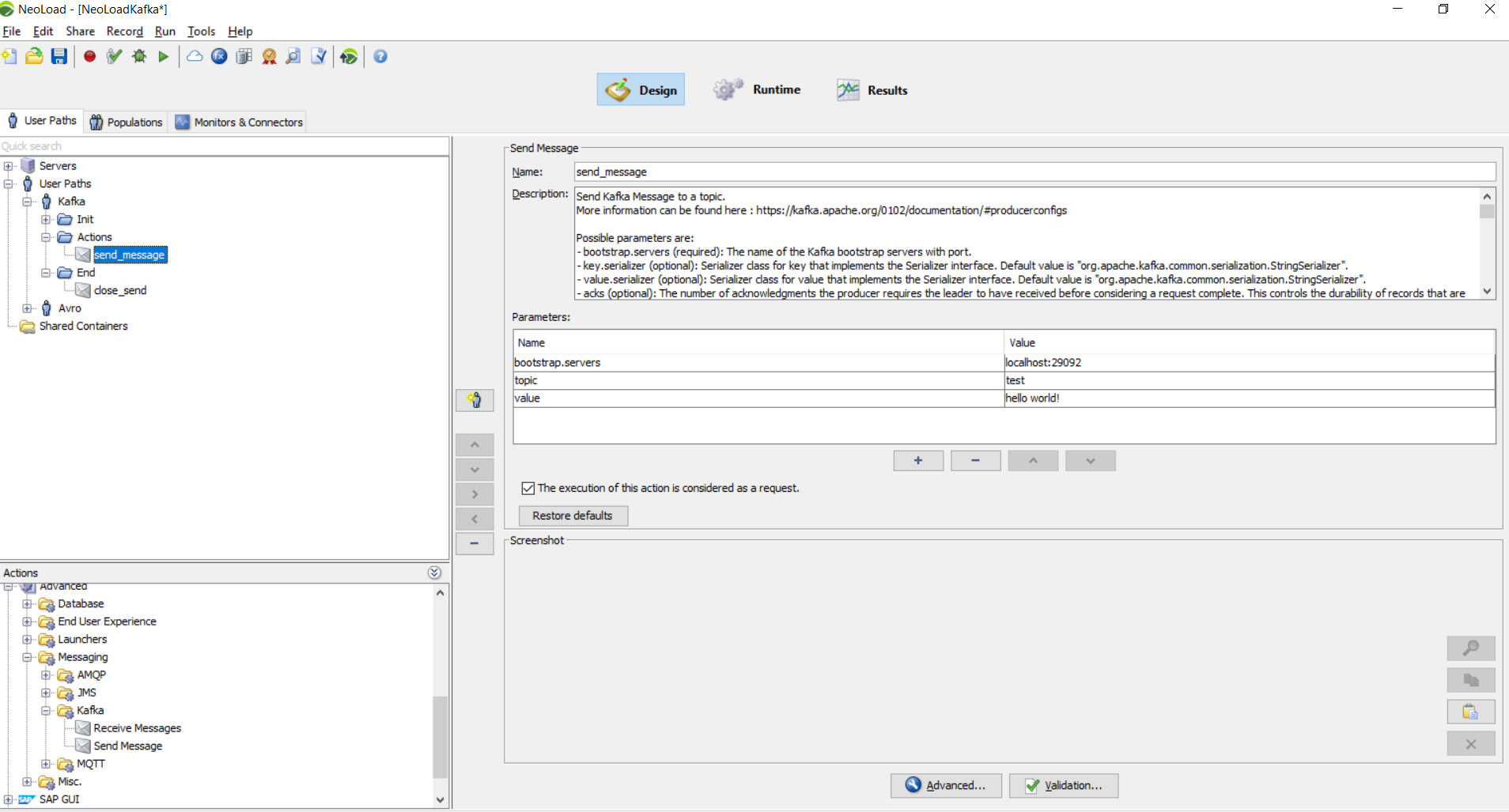Click the Restore defaults button
This screenshot has height=812, width=1509.
coord(573,516)
